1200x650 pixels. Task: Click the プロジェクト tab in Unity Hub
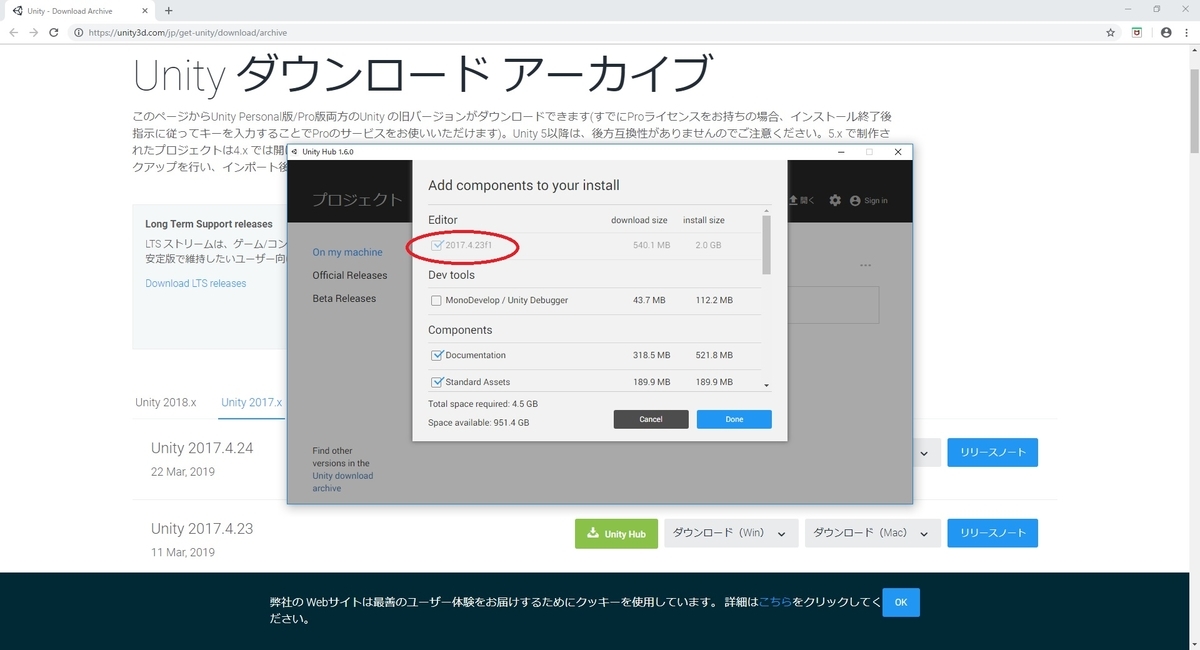357,199
